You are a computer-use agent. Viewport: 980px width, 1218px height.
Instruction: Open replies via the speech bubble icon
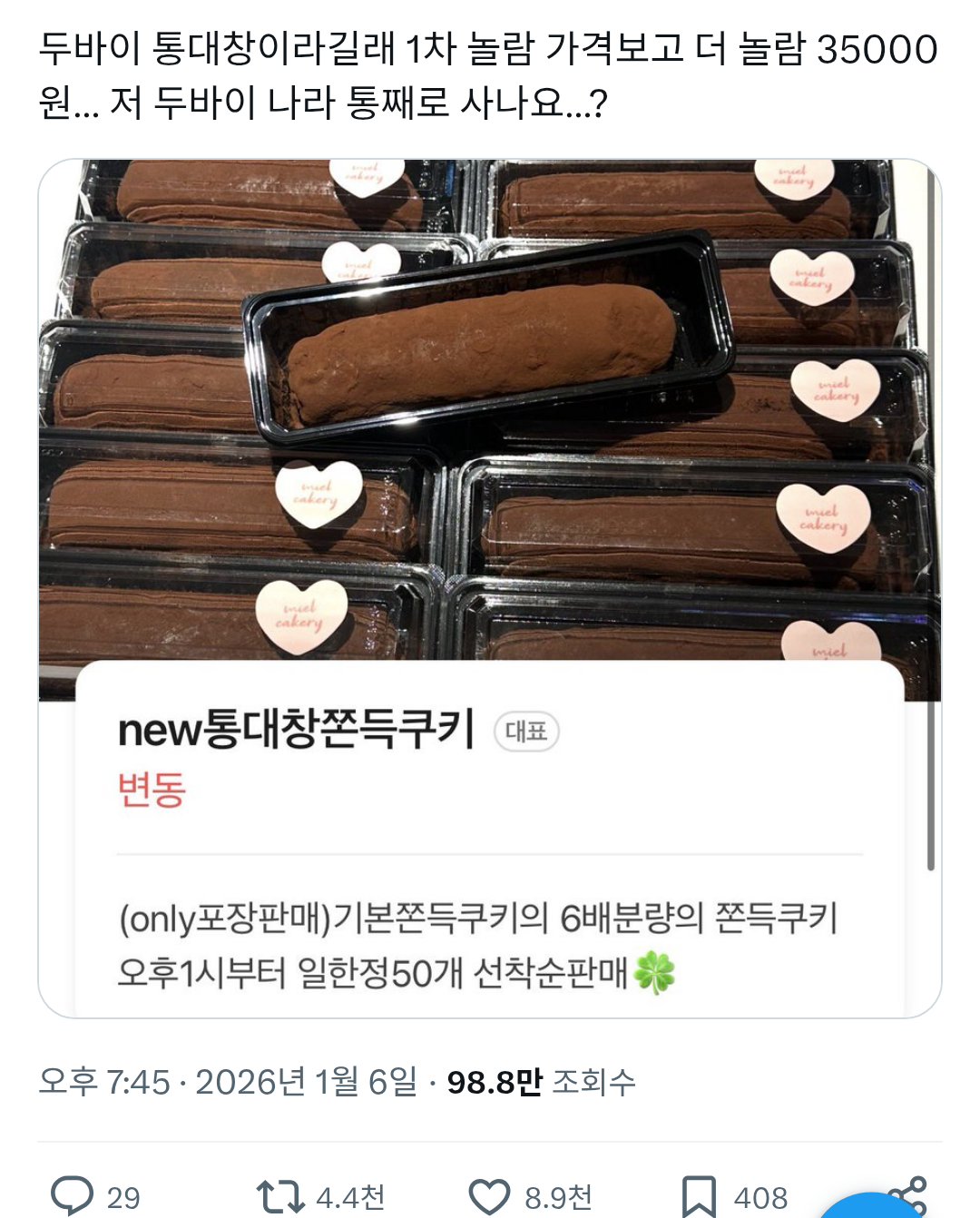[72, 1195]
